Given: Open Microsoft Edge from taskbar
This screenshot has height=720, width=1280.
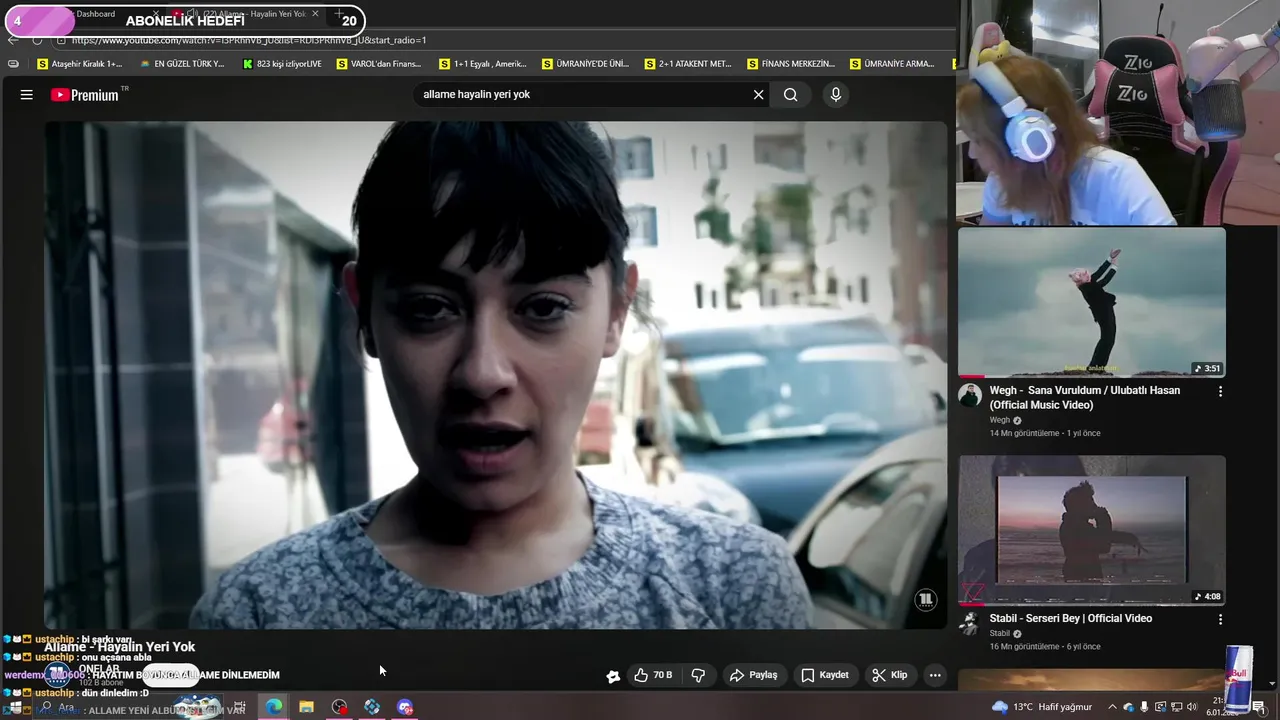Looking at the screenshot, I should (273, 707).
